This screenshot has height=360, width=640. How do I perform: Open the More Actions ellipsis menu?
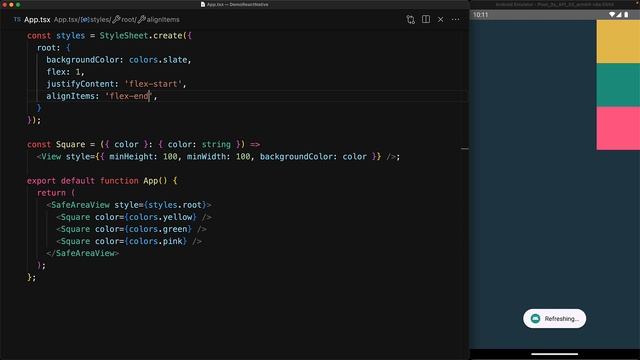click(456, 20)
